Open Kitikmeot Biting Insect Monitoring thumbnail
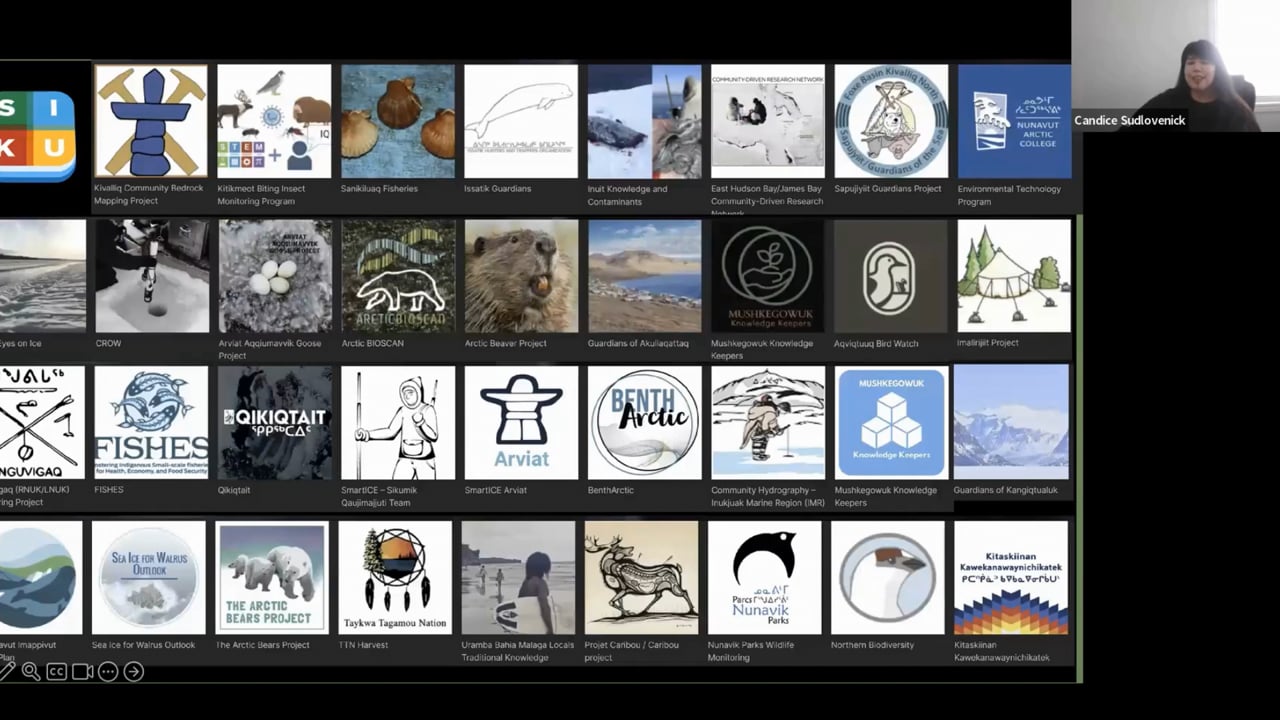 tap(274, 121)
